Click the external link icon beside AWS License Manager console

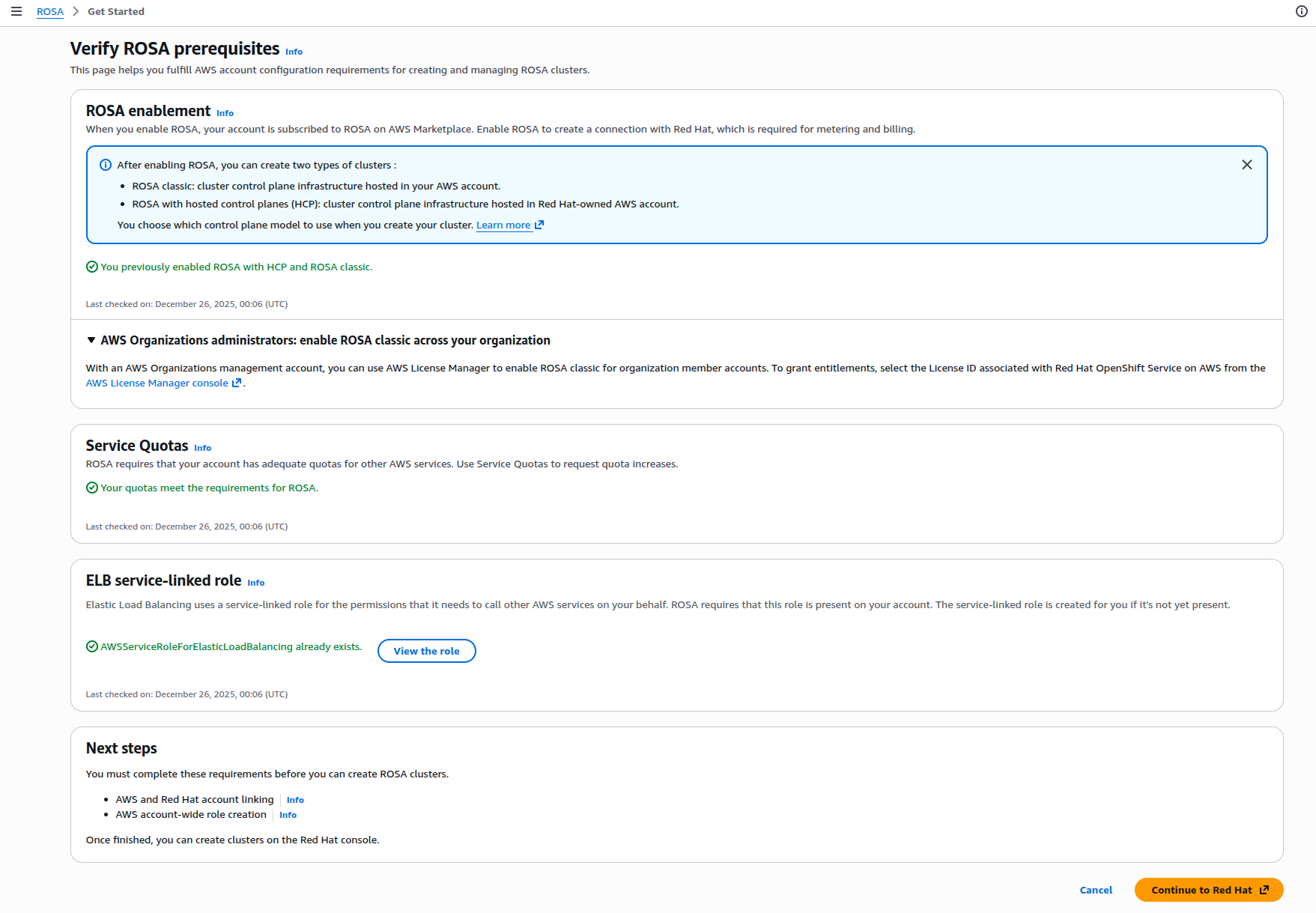pos(236,383)
